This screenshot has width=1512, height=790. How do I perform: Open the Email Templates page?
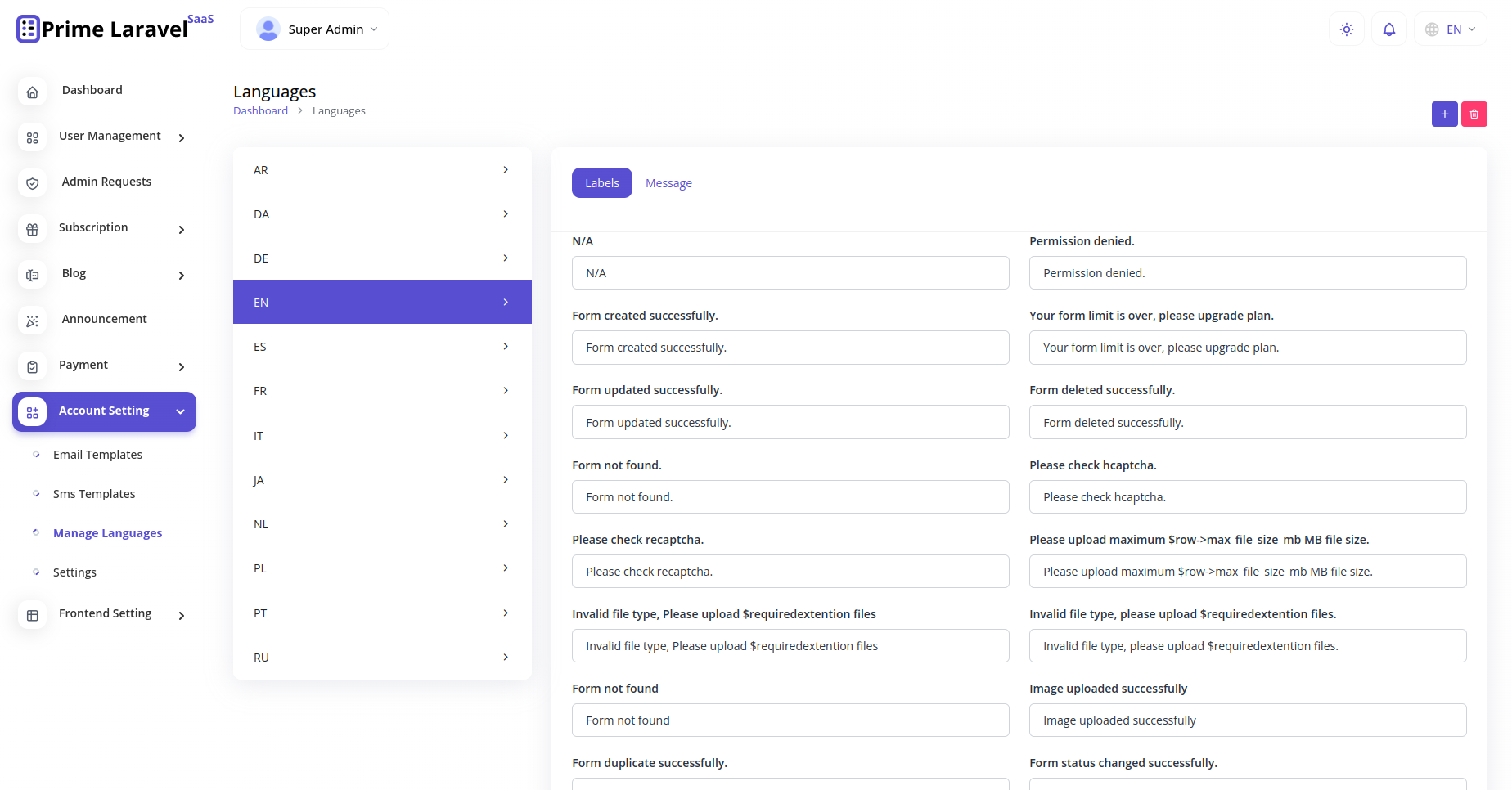point(97,454)
